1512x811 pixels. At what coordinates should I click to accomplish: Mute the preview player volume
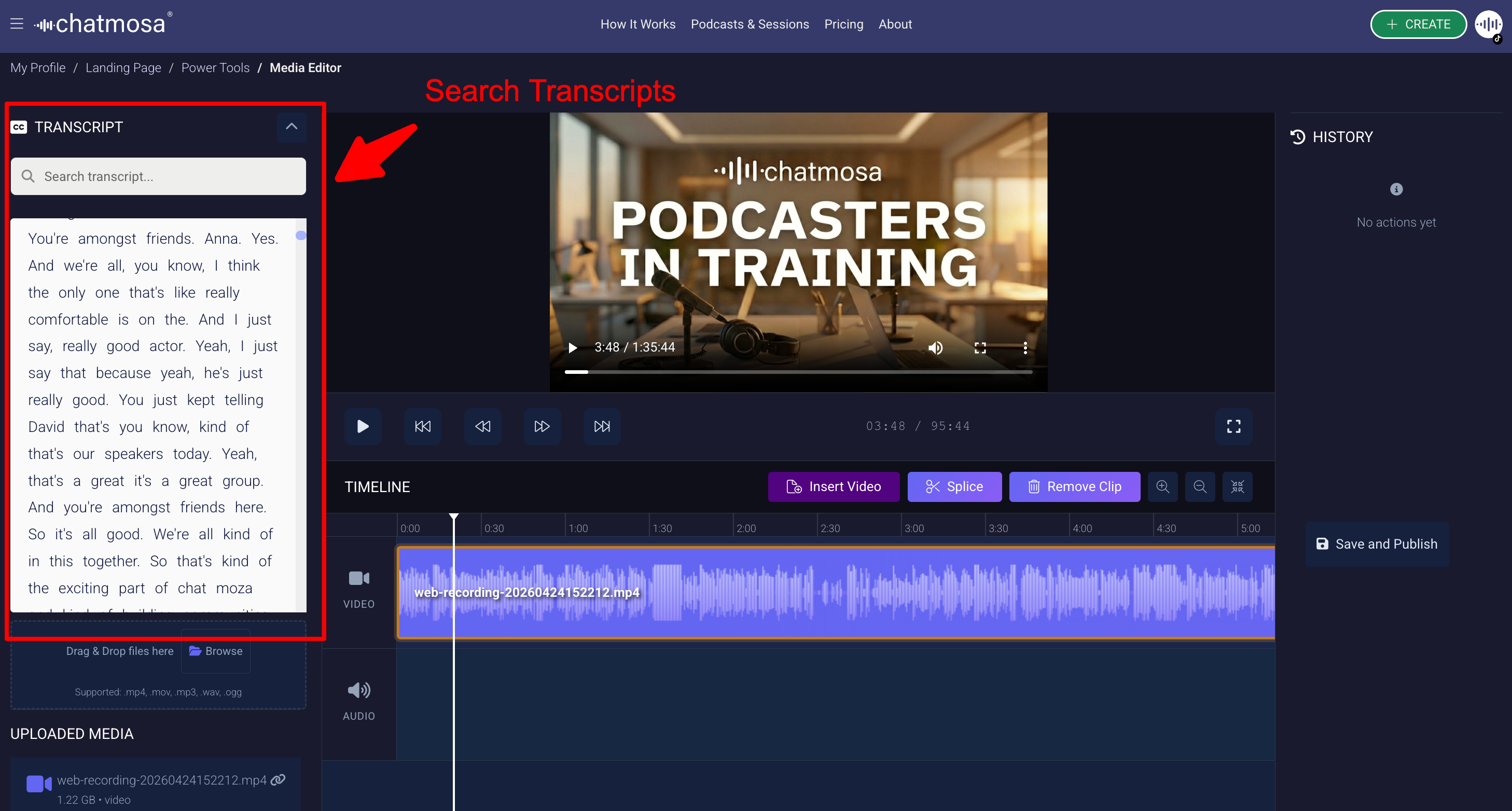pos(936,347)
